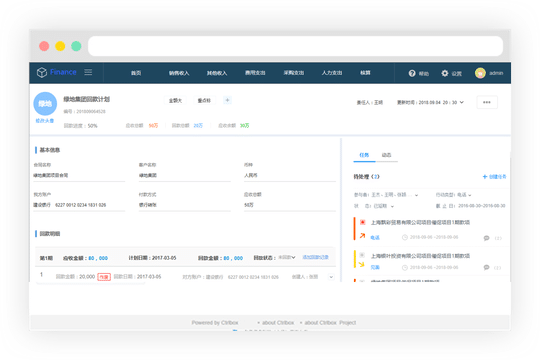Click the 50万 receivable amount field

coord(290,205)
